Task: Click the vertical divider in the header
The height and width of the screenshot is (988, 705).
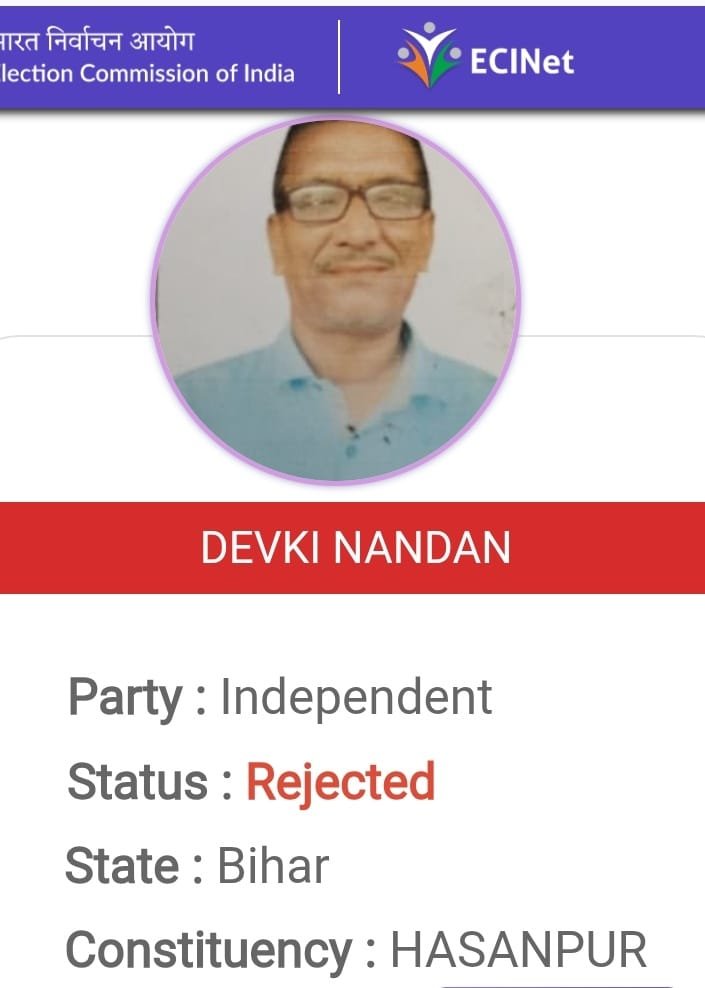Action: pyautogui.click(x=340, y=57)
